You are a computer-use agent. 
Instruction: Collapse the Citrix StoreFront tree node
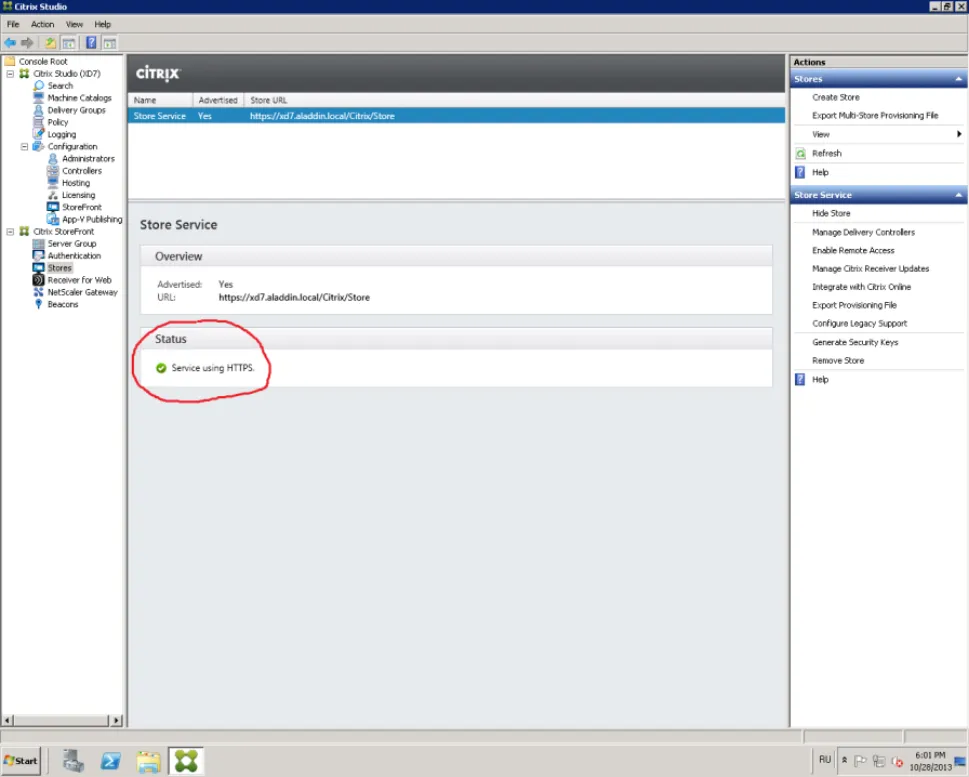[11, 232]
